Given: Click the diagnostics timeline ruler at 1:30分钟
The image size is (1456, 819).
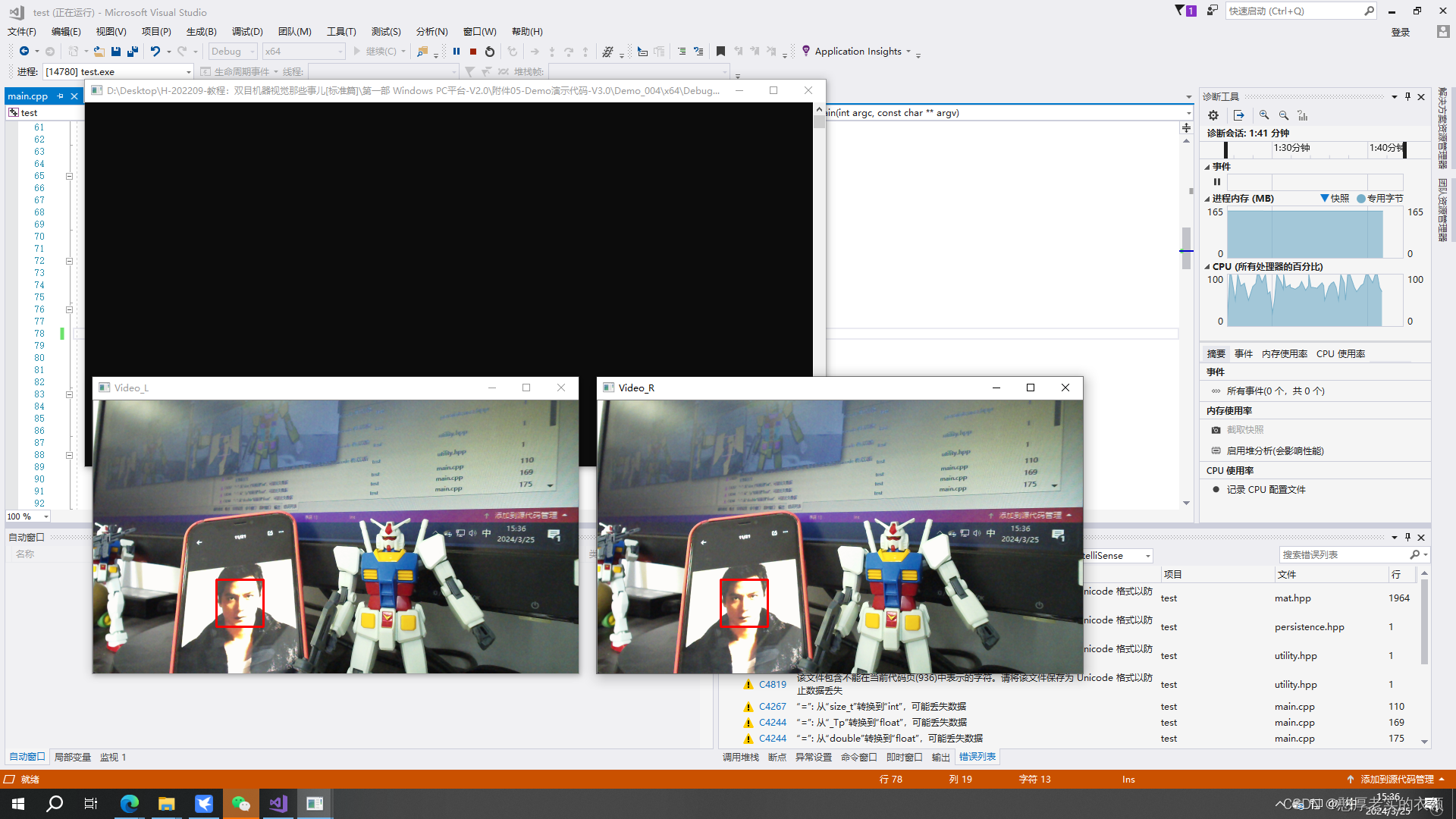Looking at the screenshot, I should tap(1291, 149).
